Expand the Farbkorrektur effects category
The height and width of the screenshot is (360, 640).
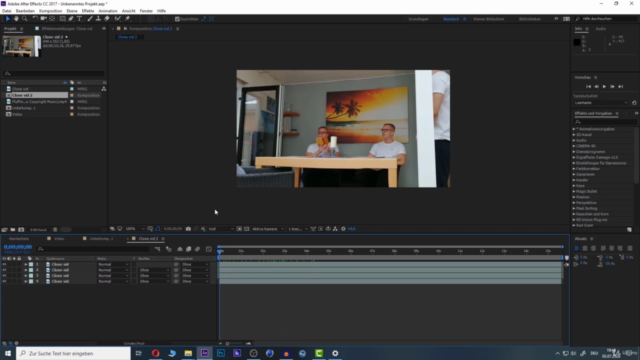574,169
